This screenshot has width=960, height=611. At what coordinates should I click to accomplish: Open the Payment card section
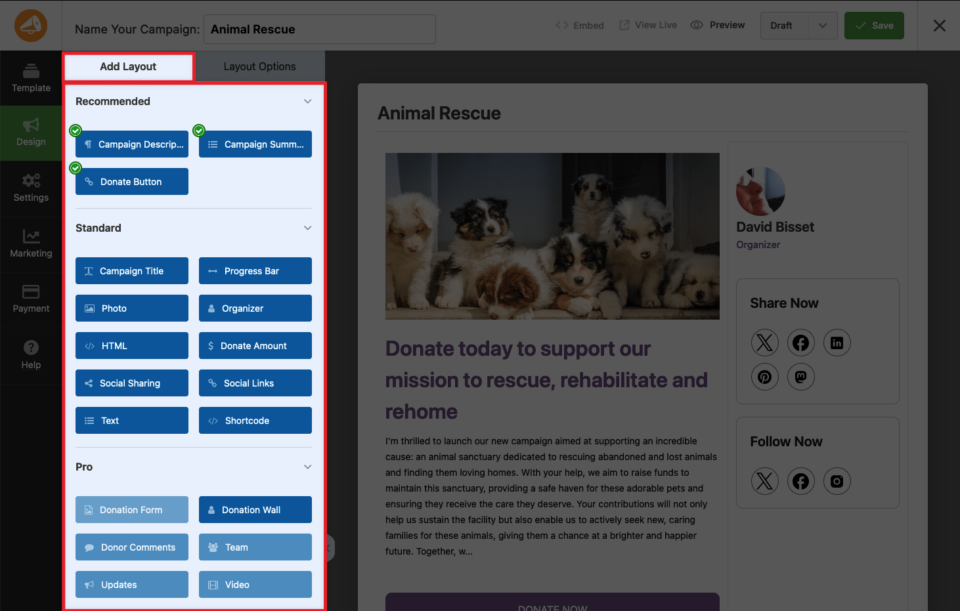(x=31, y=299)
